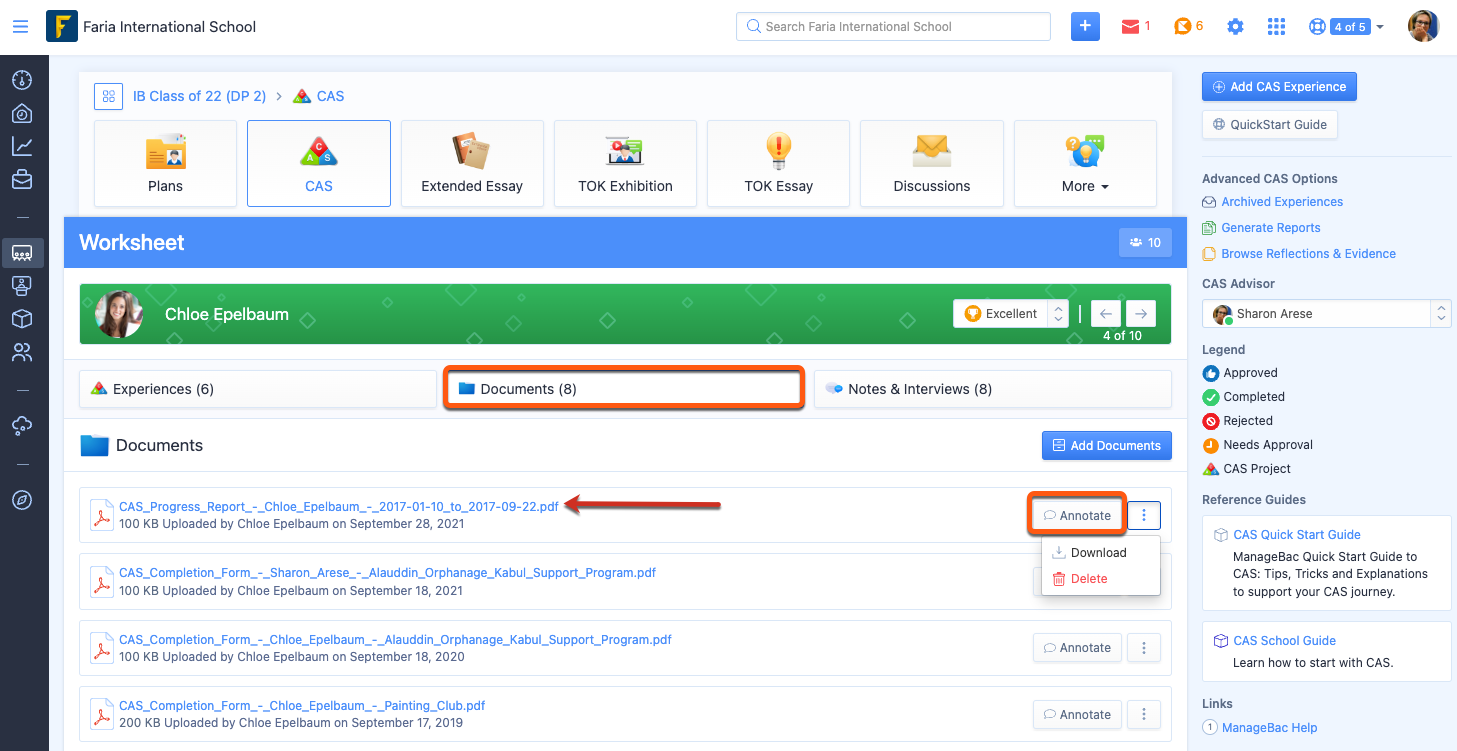Open Chloe_Epelbaum Alauddin Orphanage completion form link
This screenshot has height=751, width=1457.
click(395, 640)
